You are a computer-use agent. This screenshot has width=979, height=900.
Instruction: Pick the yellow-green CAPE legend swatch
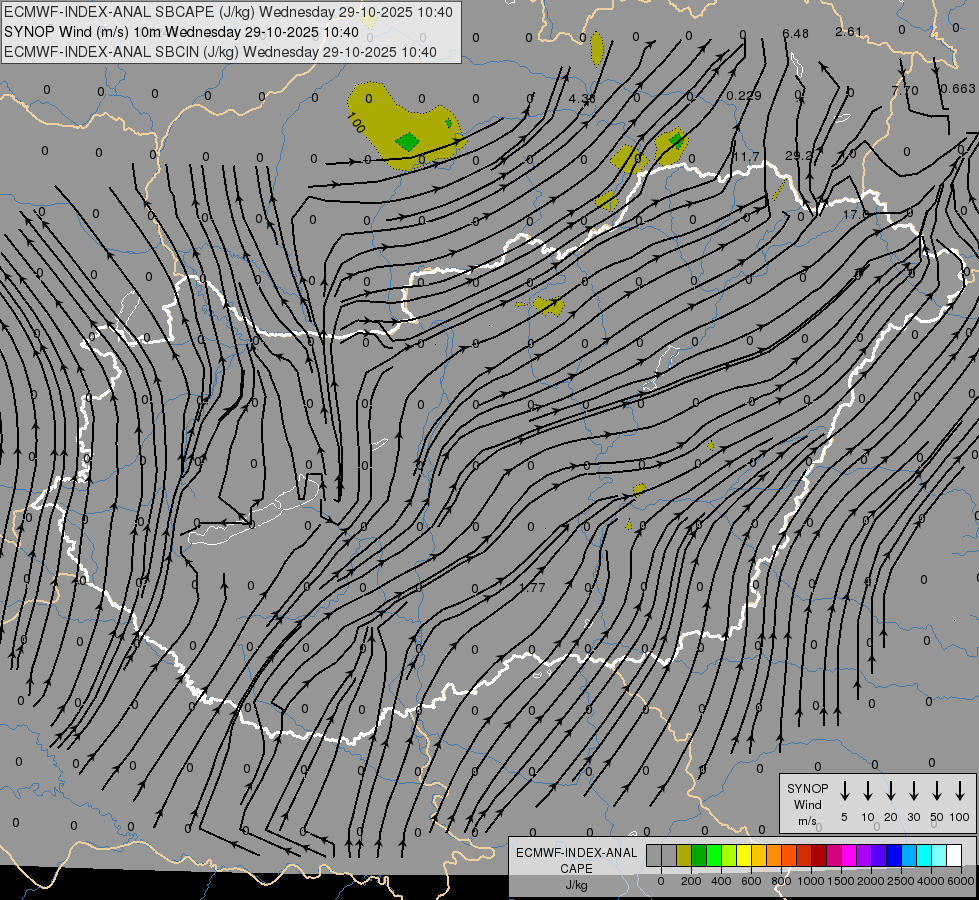729,855
